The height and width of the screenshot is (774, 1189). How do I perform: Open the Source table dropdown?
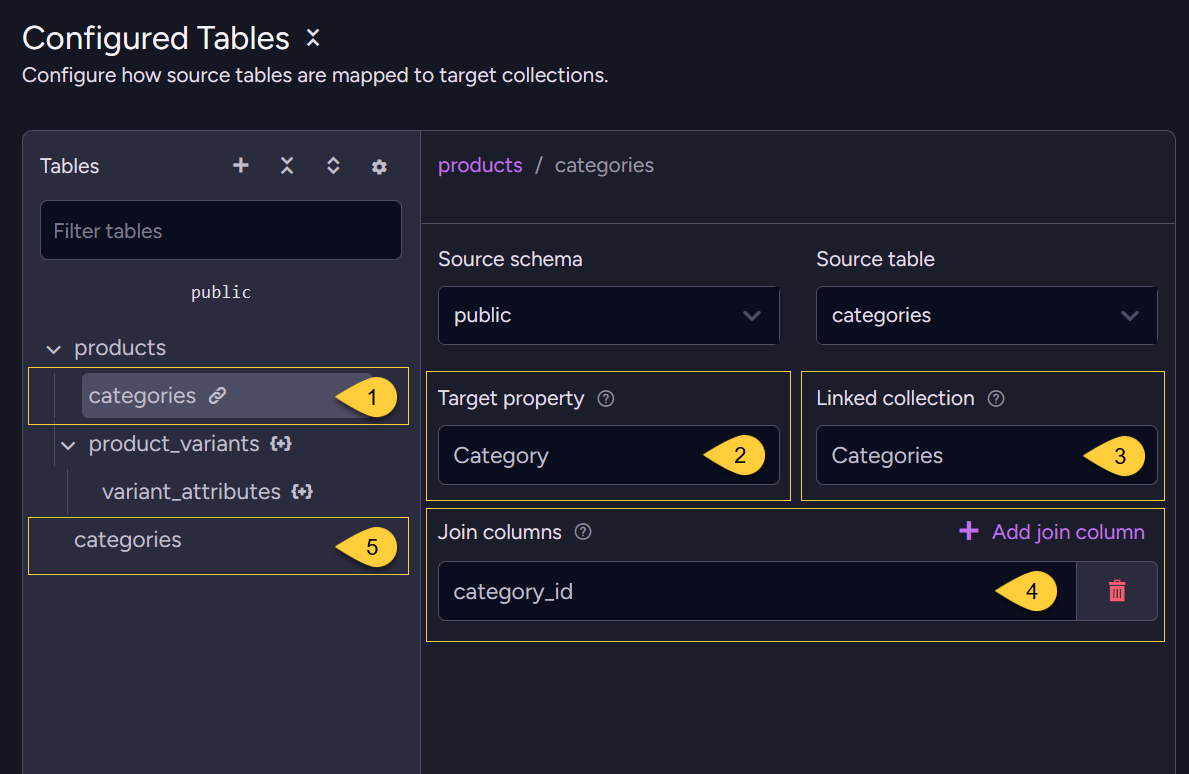pyautogui.click(x=987, y=315)
